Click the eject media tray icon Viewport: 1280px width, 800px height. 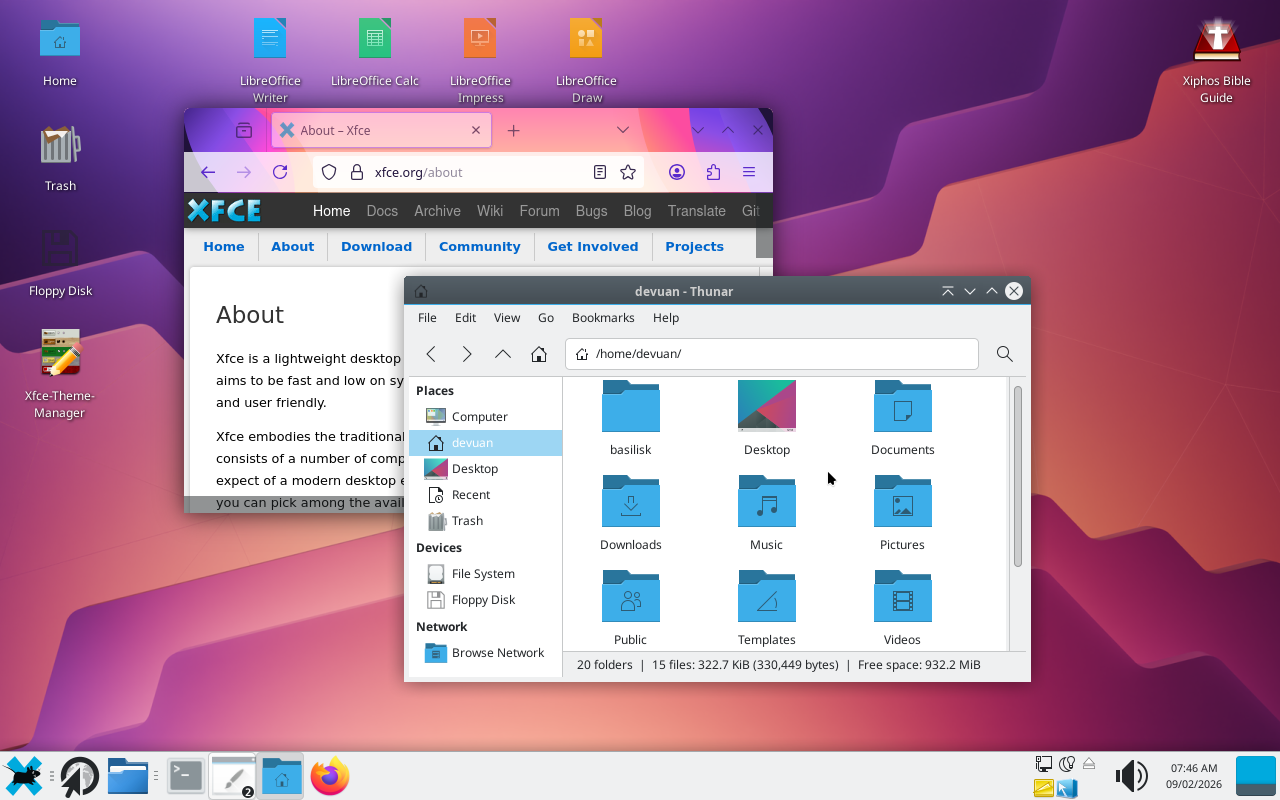(x=1089, y=764)
